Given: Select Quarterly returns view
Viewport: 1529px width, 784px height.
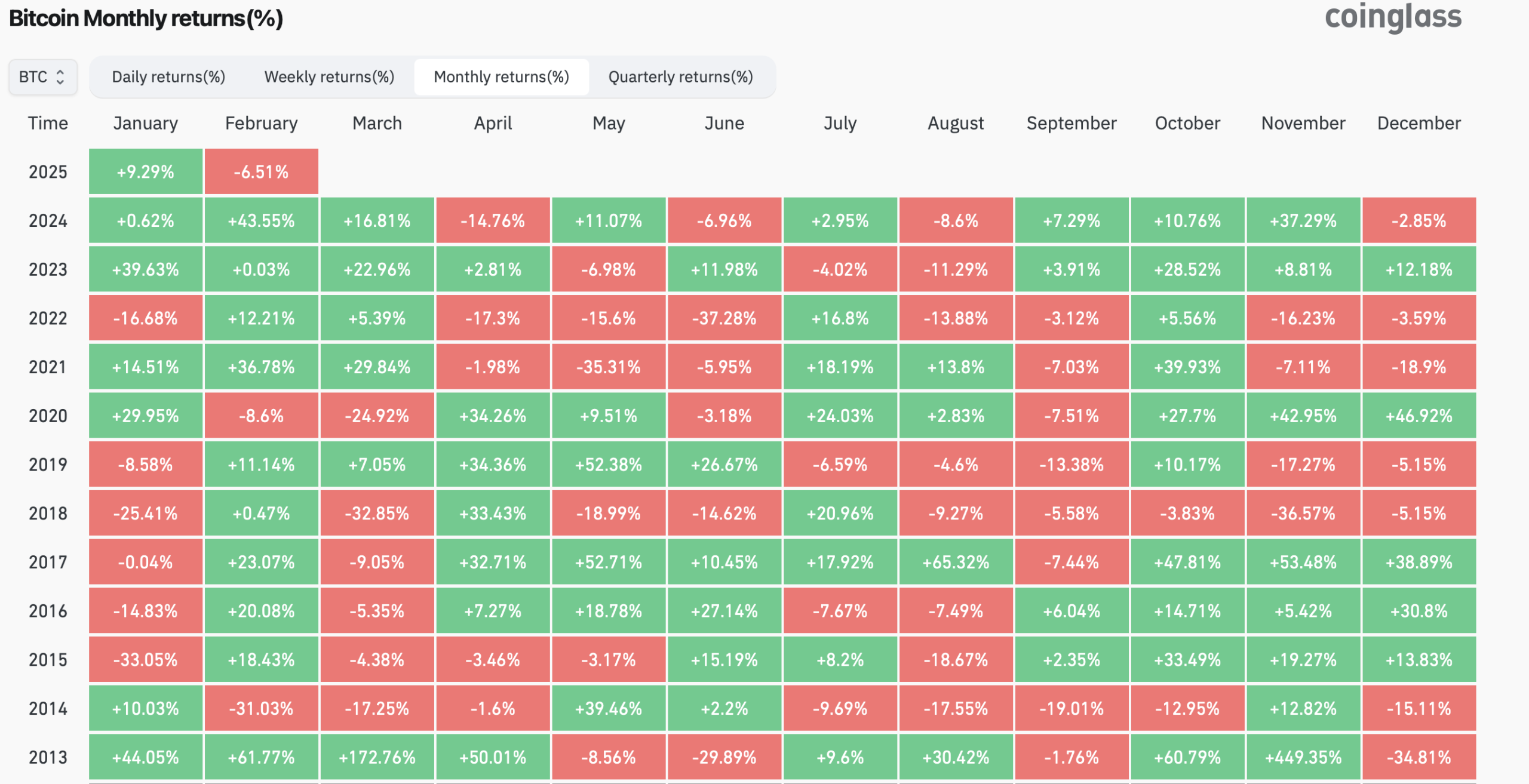Looking at the screenshot, I should (x=681, y=76).
